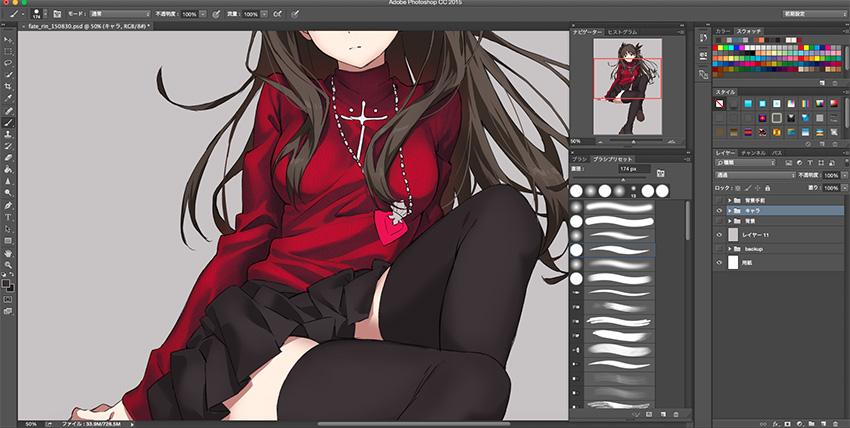Lock all padlock icon

(x=767, y=188)
